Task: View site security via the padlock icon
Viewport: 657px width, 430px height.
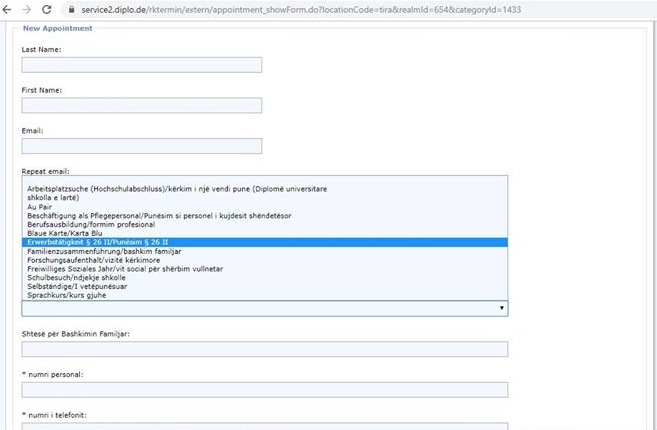Action: tap(71, 9)
